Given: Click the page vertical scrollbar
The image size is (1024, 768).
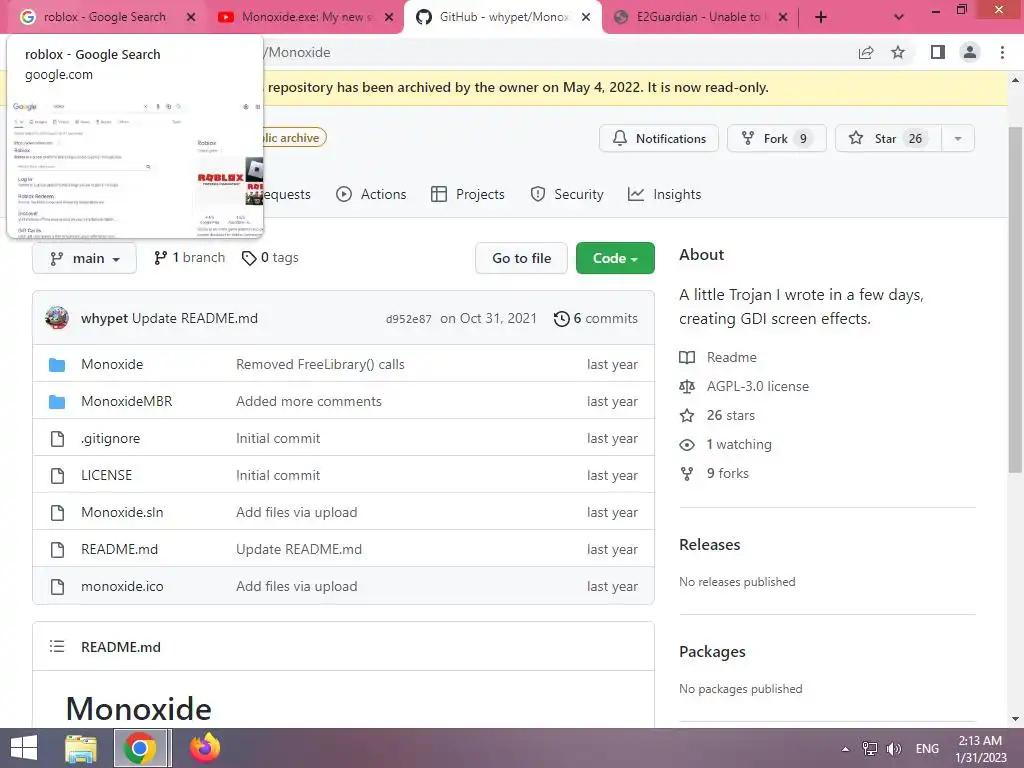Looking at the screenshot, I should tap(1015, 299).
